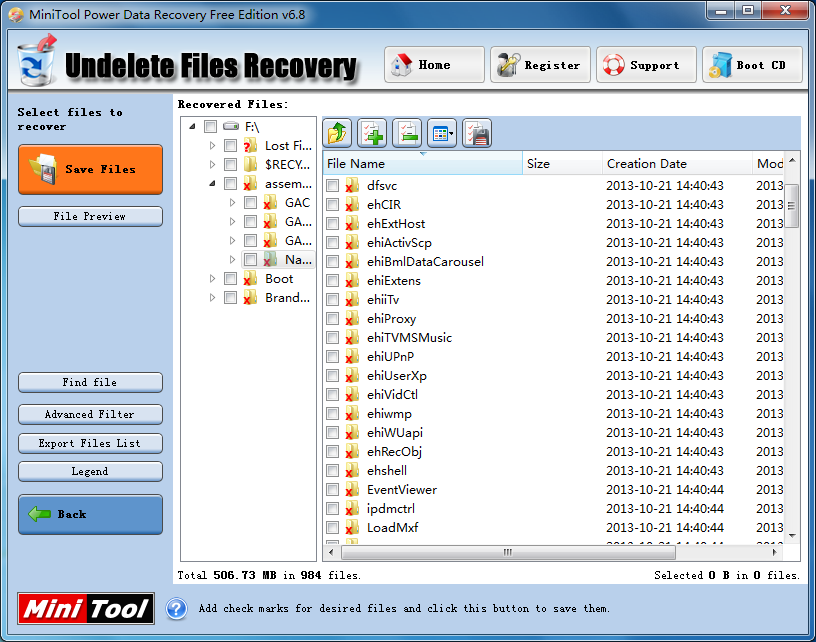816x642 pixels.
Task: Click the save checked files toolbar icon
Action: [477, 133]
